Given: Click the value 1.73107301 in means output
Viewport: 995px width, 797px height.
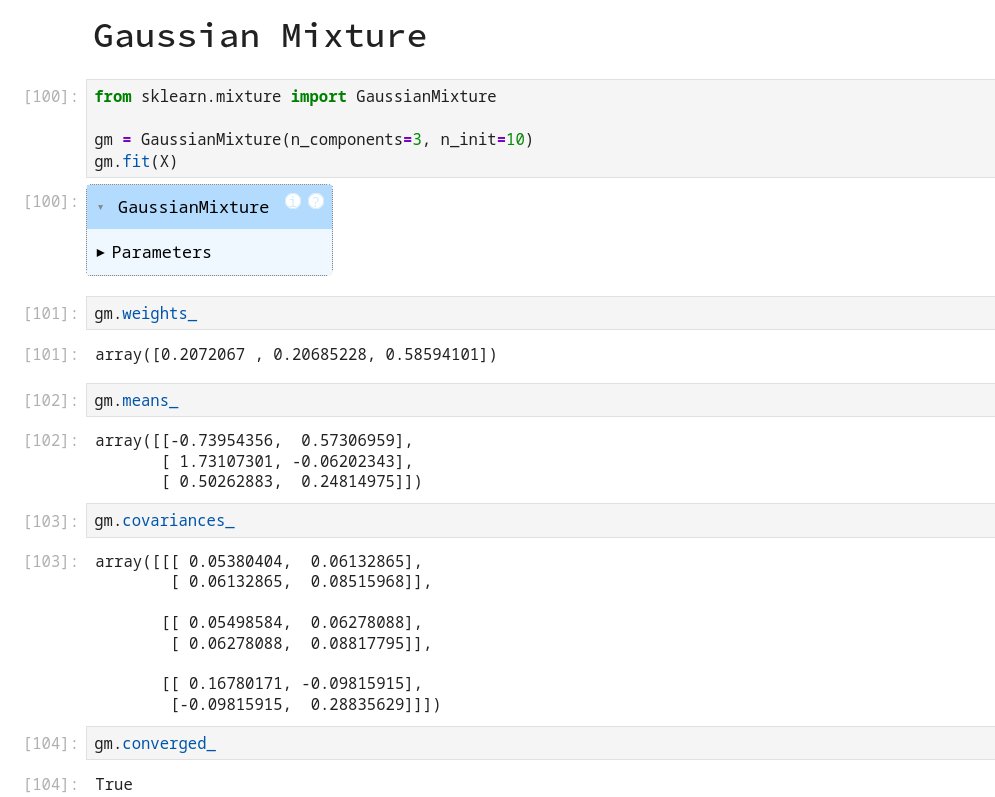Looking at the screenshot, I should [226, 461].
